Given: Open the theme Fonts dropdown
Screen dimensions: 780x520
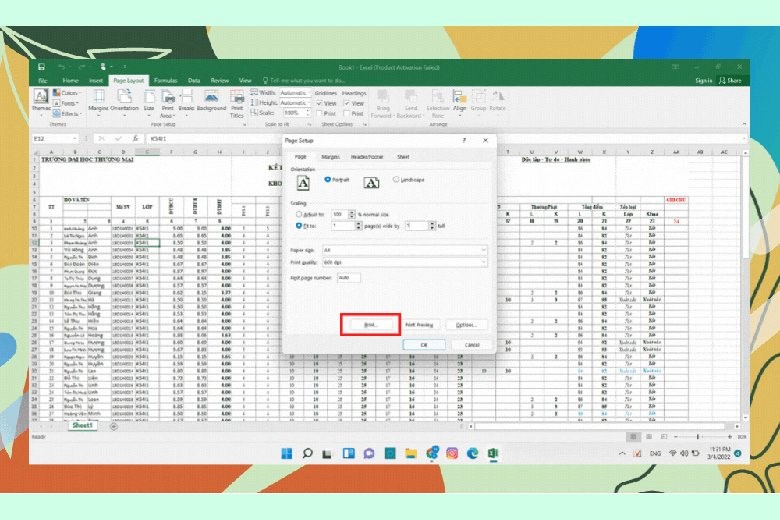Looking at the screenshot, I should 66,104.
